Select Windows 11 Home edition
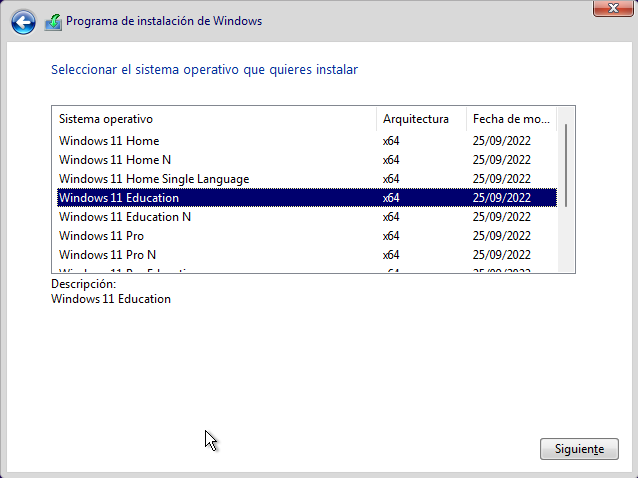The height and width of the screenshot is (478, 638). tap(109, 141)
